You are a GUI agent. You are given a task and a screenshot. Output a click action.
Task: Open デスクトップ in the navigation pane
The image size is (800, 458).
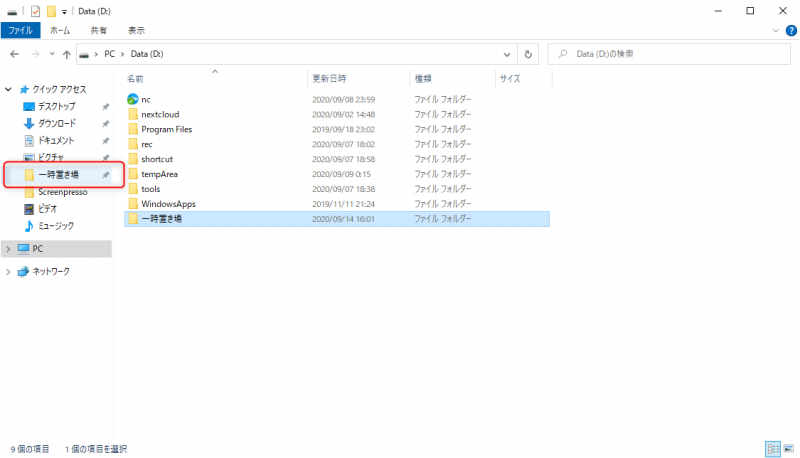pyautogui.click(x=57, y=107)
